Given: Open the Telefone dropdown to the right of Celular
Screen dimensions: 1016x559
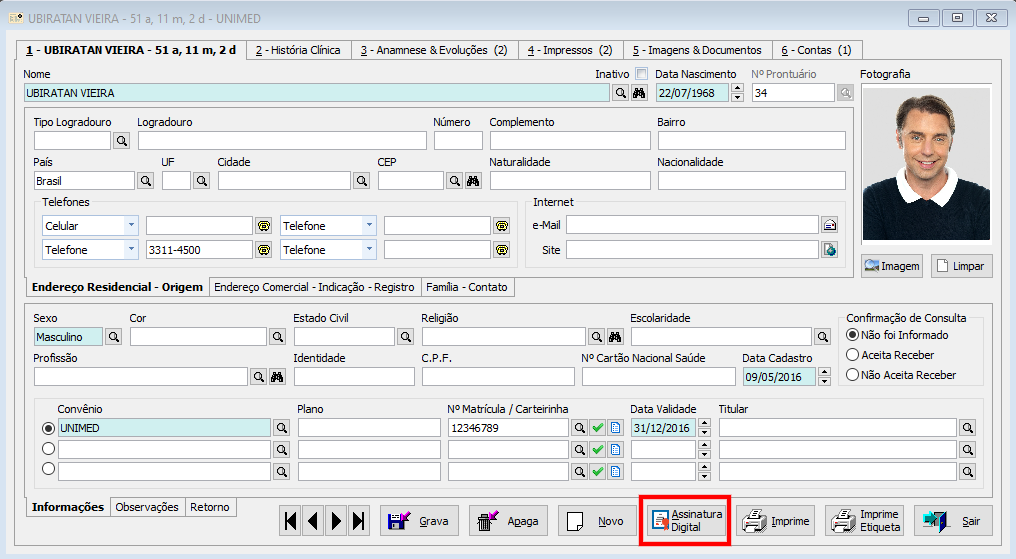Looking at the screenshot, I should tap(369, 225).
